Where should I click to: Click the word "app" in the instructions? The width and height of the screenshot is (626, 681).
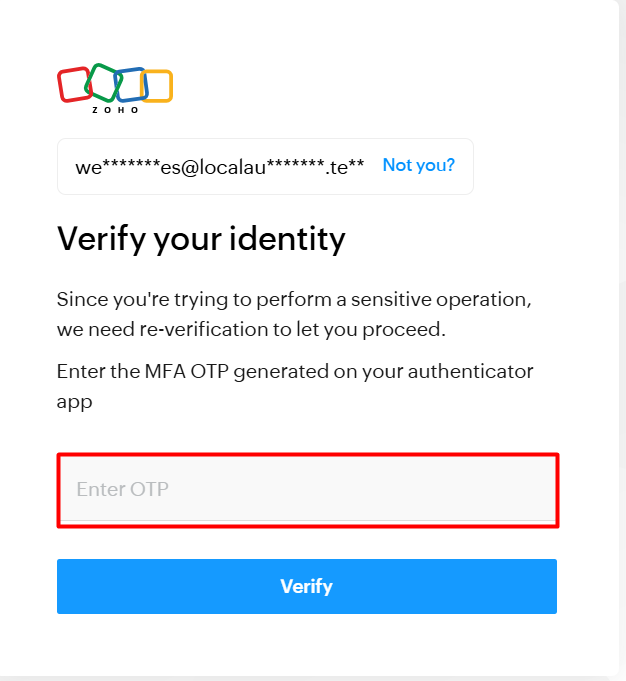(73, 402)
